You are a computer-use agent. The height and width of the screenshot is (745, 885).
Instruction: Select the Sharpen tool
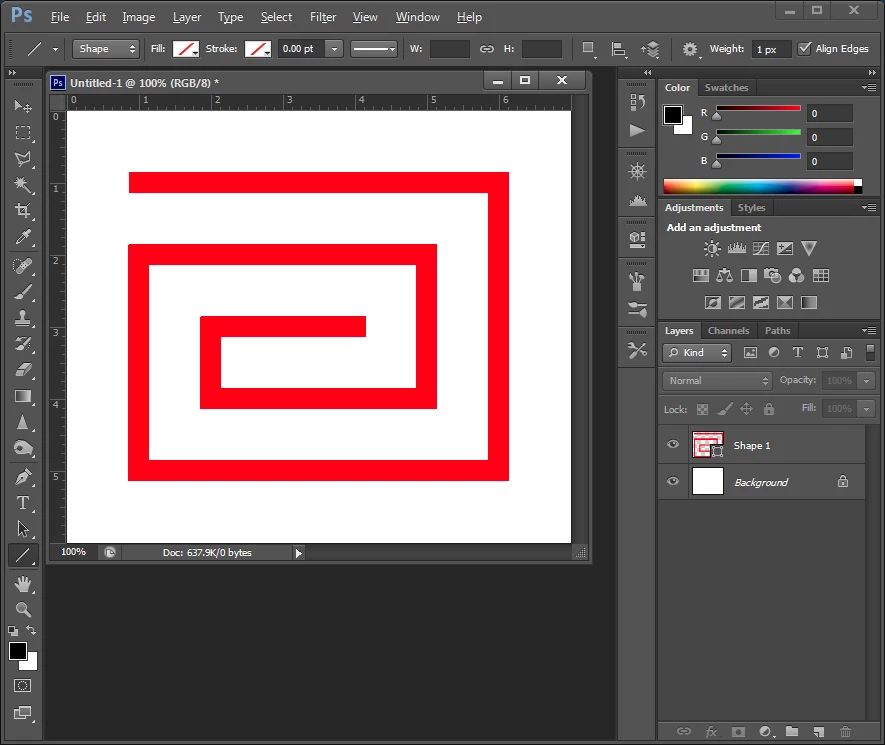23,423
